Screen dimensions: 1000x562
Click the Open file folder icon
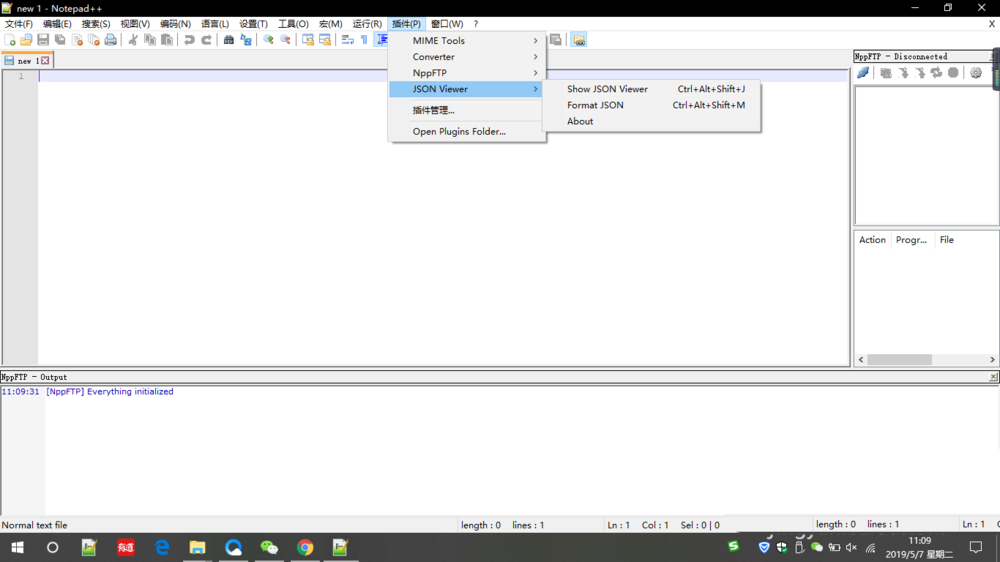pyautogui.click(x=26, y=40)
